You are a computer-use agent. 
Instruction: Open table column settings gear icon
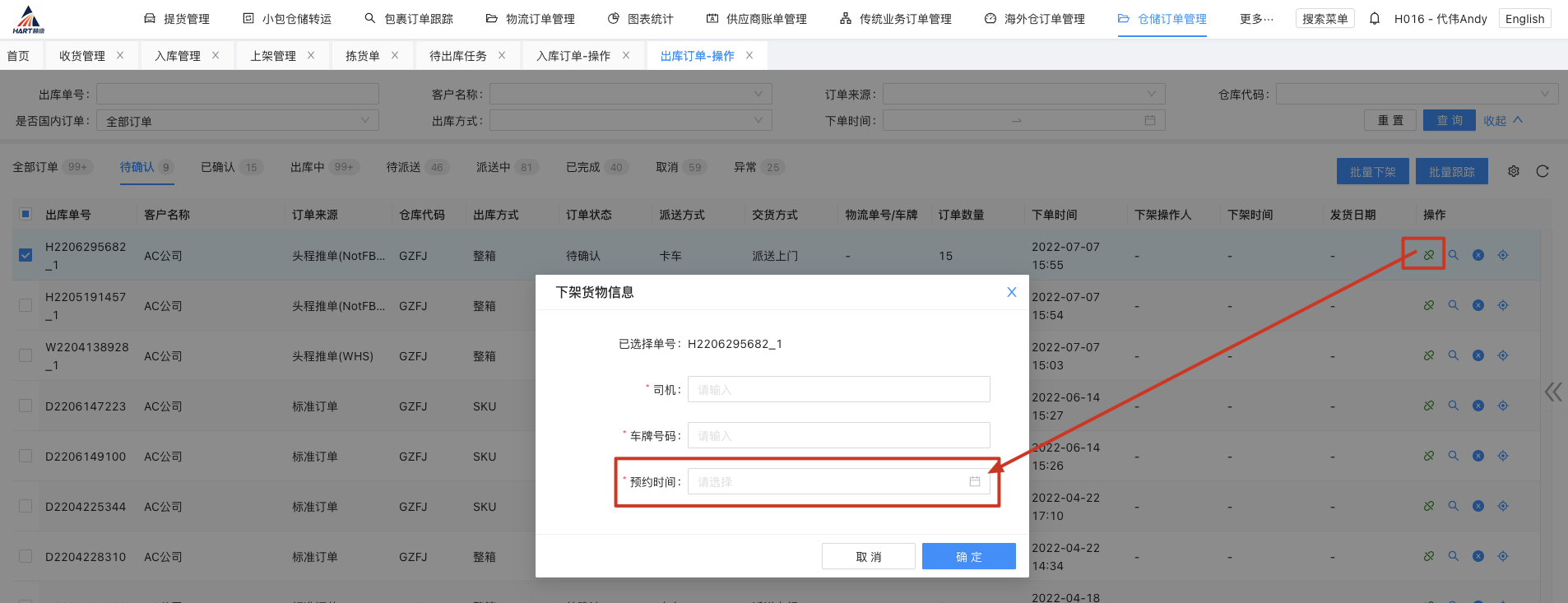tap(1514, 171)
